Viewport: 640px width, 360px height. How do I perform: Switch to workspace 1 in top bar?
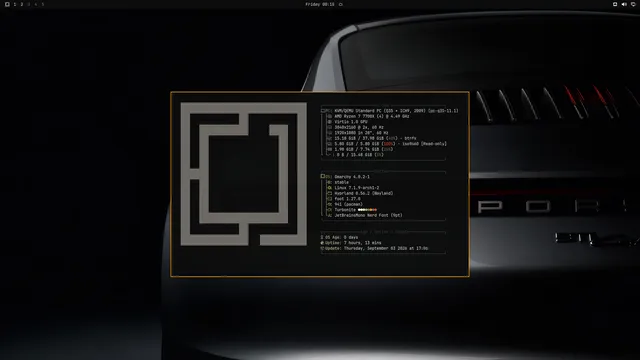(15, 4)
